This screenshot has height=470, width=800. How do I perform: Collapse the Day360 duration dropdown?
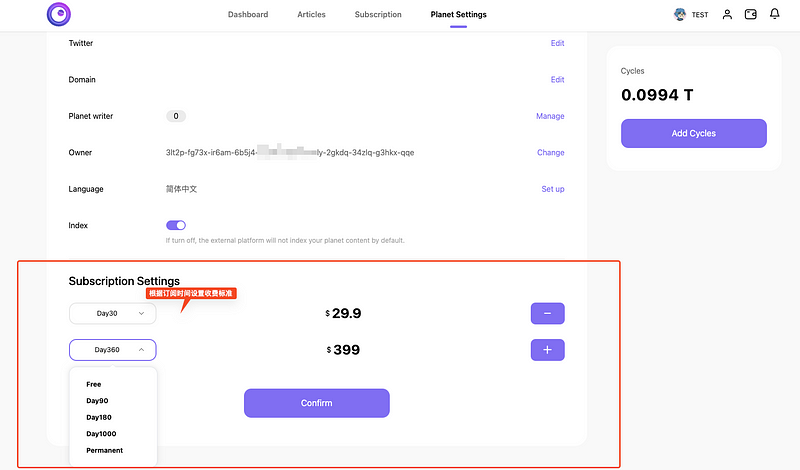tap(112, 350)
